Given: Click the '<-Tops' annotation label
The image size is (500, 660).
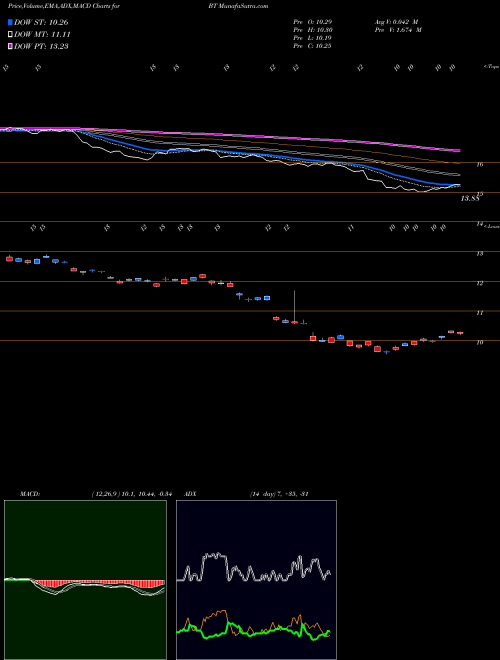Looking at the screenshot, I should tap(491, 67).
